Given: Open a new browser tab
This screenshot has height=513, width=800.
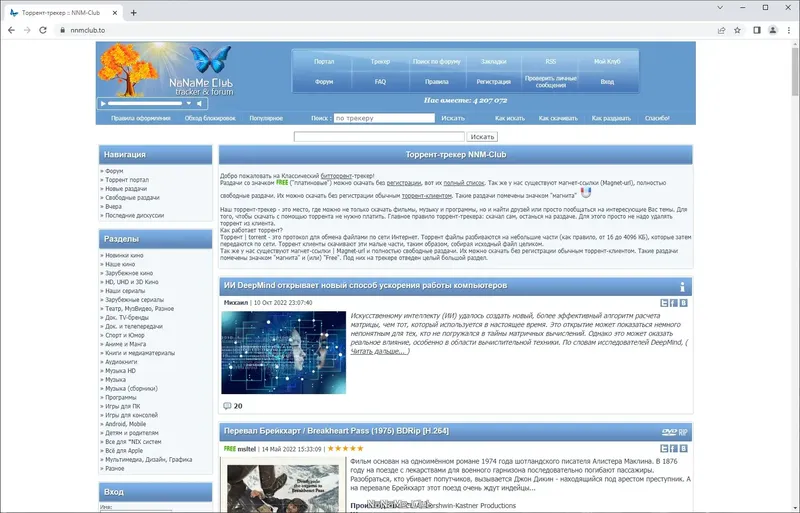Looking at the screenshot, I should pyautogui.click(x=134, y=13).
